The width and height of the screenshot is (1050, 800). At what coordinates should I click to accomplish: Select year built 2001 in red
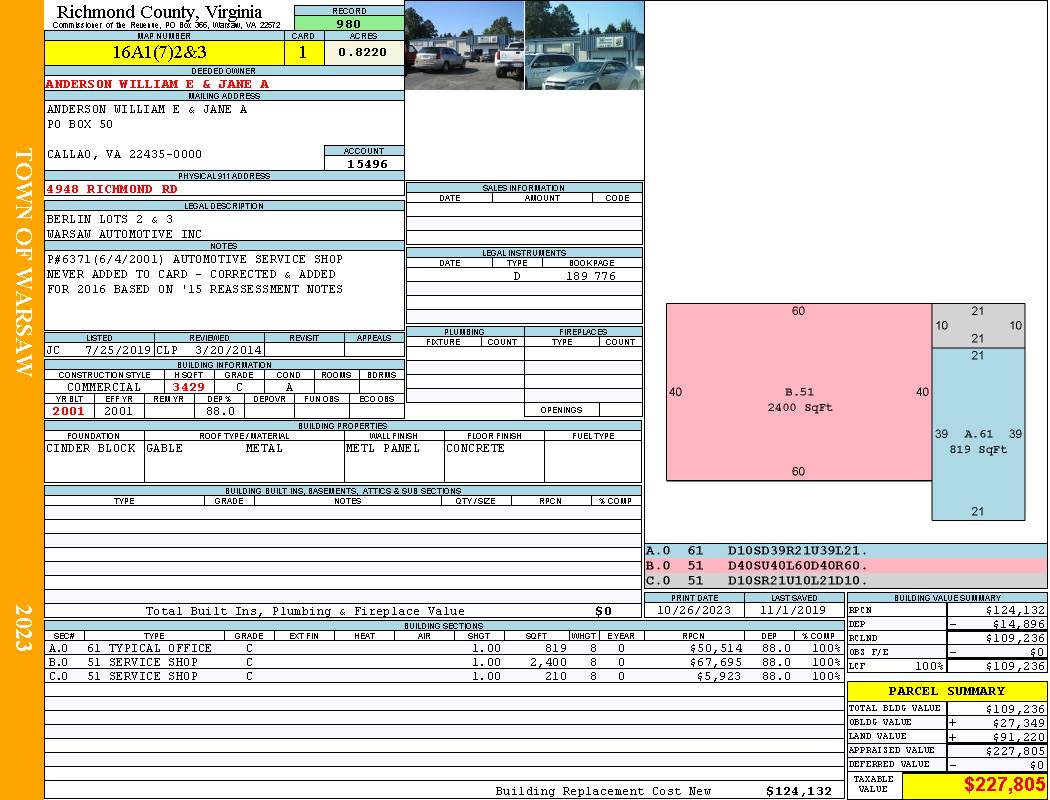coord(68,411)
